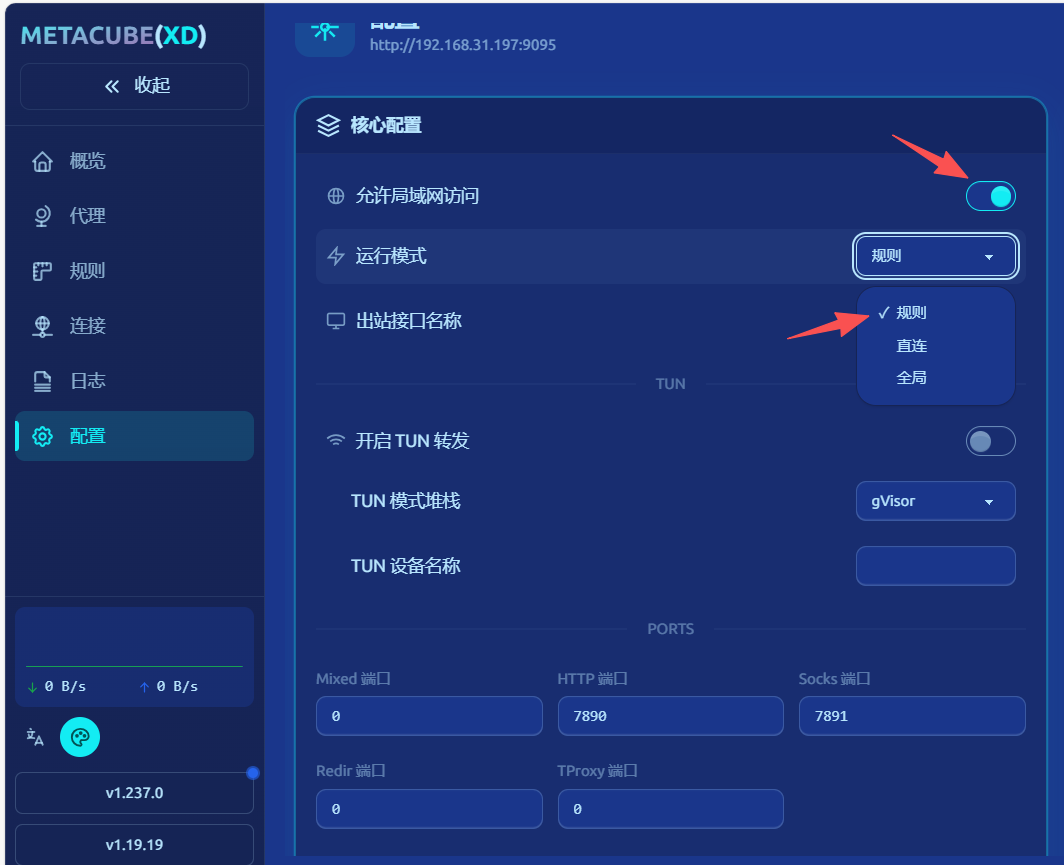Viewport: 1064px width, 865px height.
Task: Click the download speed 0 B/s readout
Action: 57,687
